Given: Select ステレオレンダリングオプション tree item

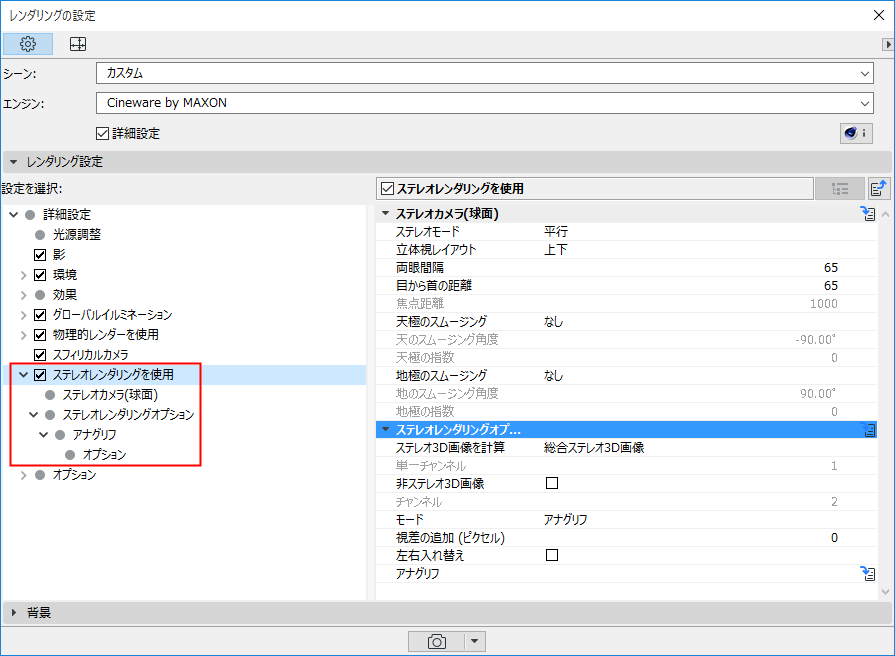Looking at the screenshot, I should click(x=128, y=414).
